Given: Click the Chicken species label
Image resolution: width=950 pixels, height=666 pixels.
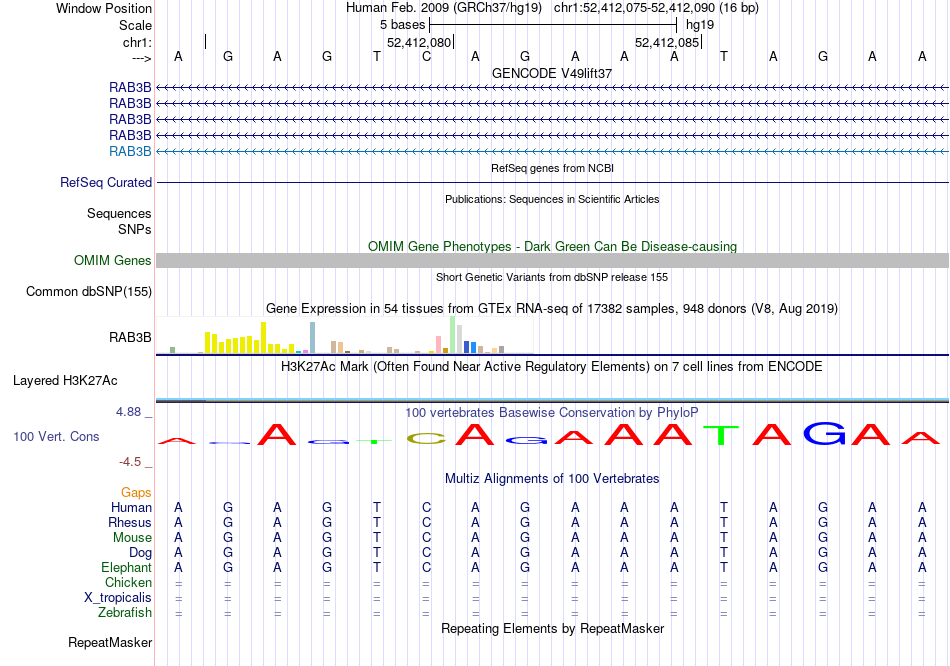Looking at the screenshot, I should tap(128, 583).
